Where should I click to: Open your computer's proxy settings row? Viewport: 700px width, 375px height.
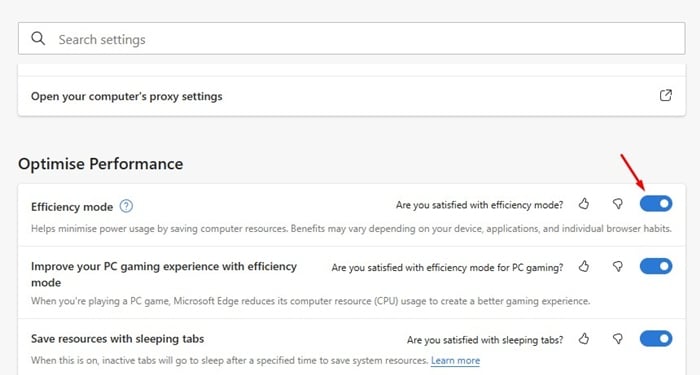pos(351,96)
